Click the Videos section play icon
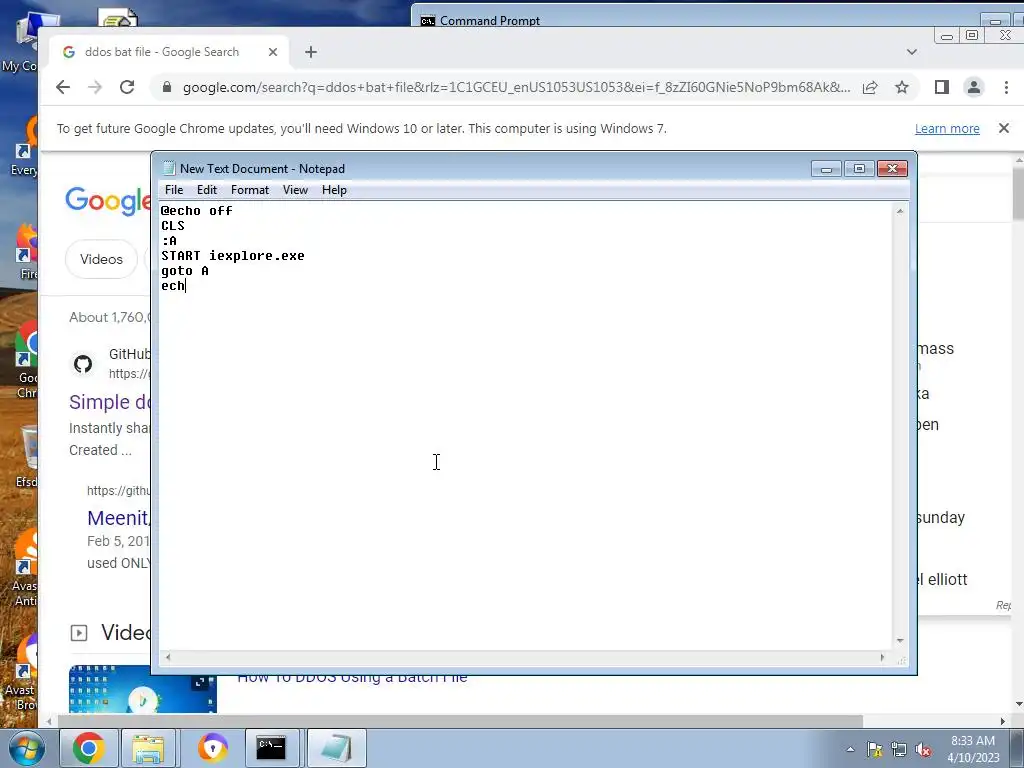 [78, 633]
